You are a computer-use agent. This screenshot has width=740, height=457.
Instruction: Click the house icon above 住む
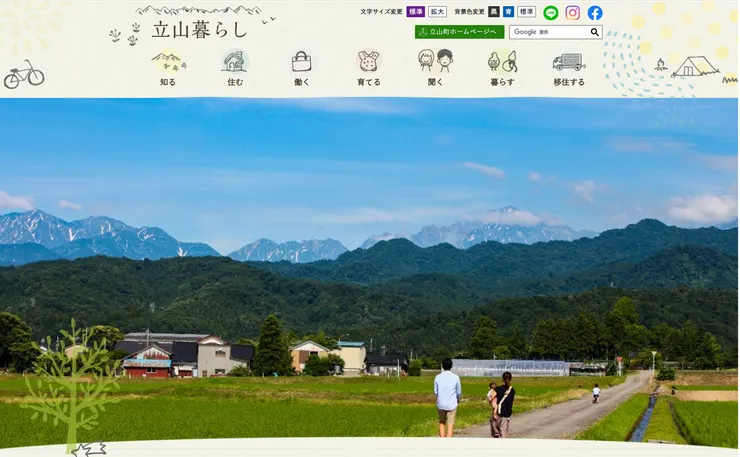coord(235,61)
